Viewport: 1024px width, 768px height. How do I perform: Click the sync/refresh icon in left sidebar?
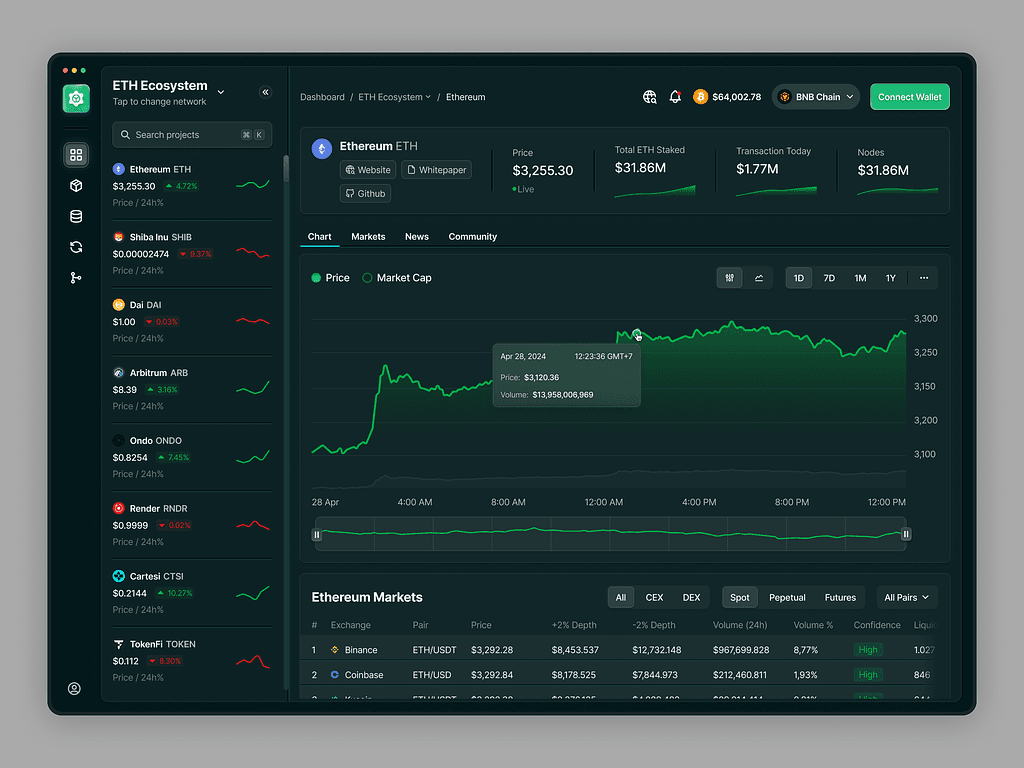(76, 247)
